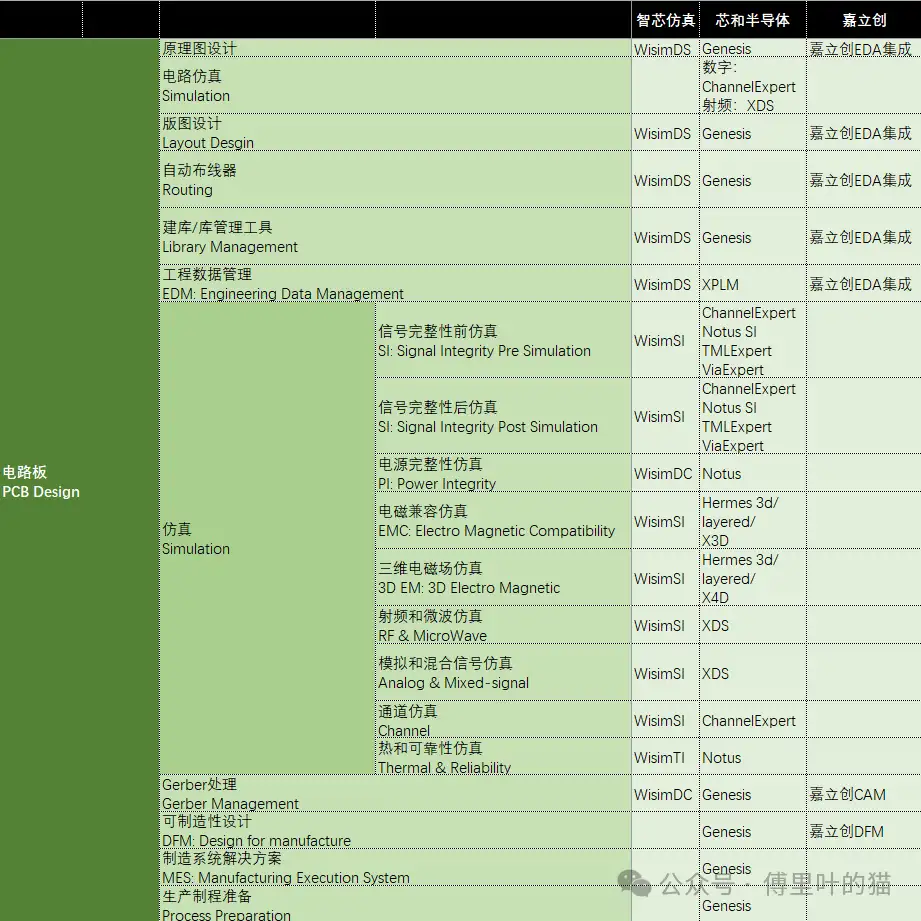Click 嘉立创EDA集成 in the EDM row
921x921 pixels.
[x=863, y=284]
